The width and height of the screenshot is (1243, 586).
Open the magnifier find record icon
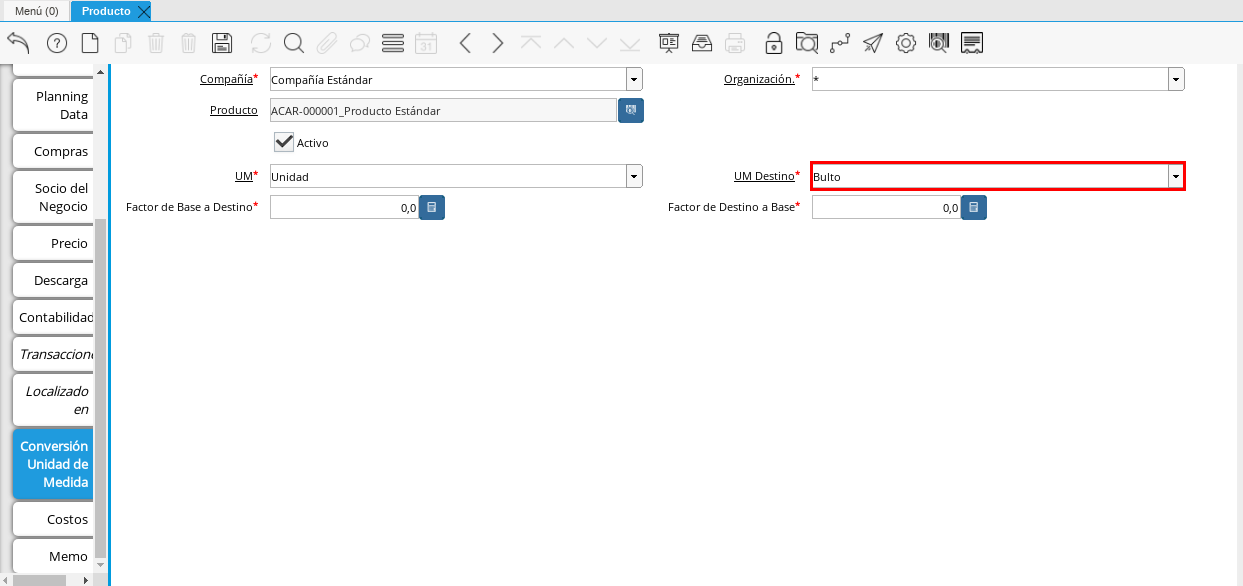click(293, 43)
